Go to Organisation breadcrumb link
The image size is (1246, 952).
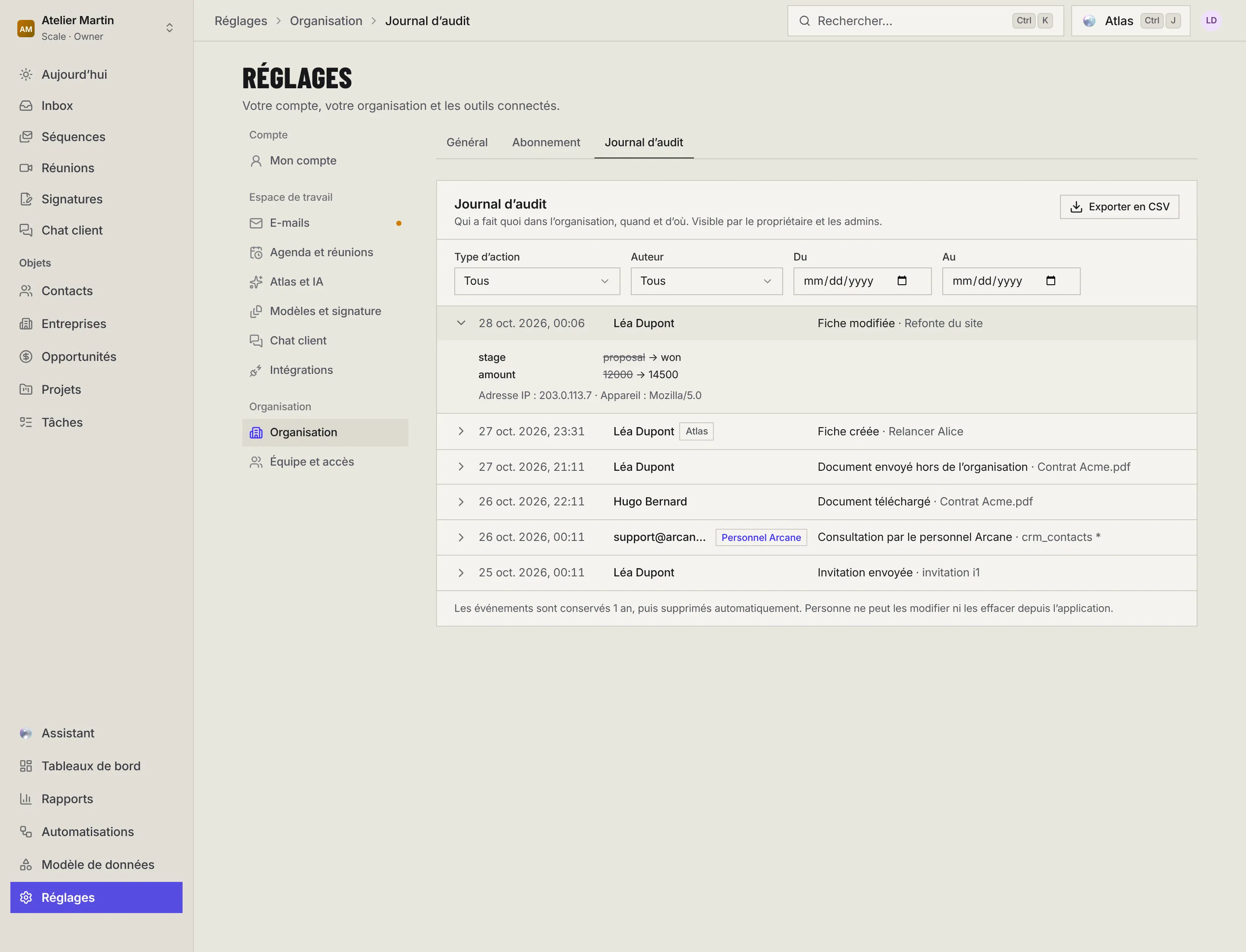tap(326, 21)
